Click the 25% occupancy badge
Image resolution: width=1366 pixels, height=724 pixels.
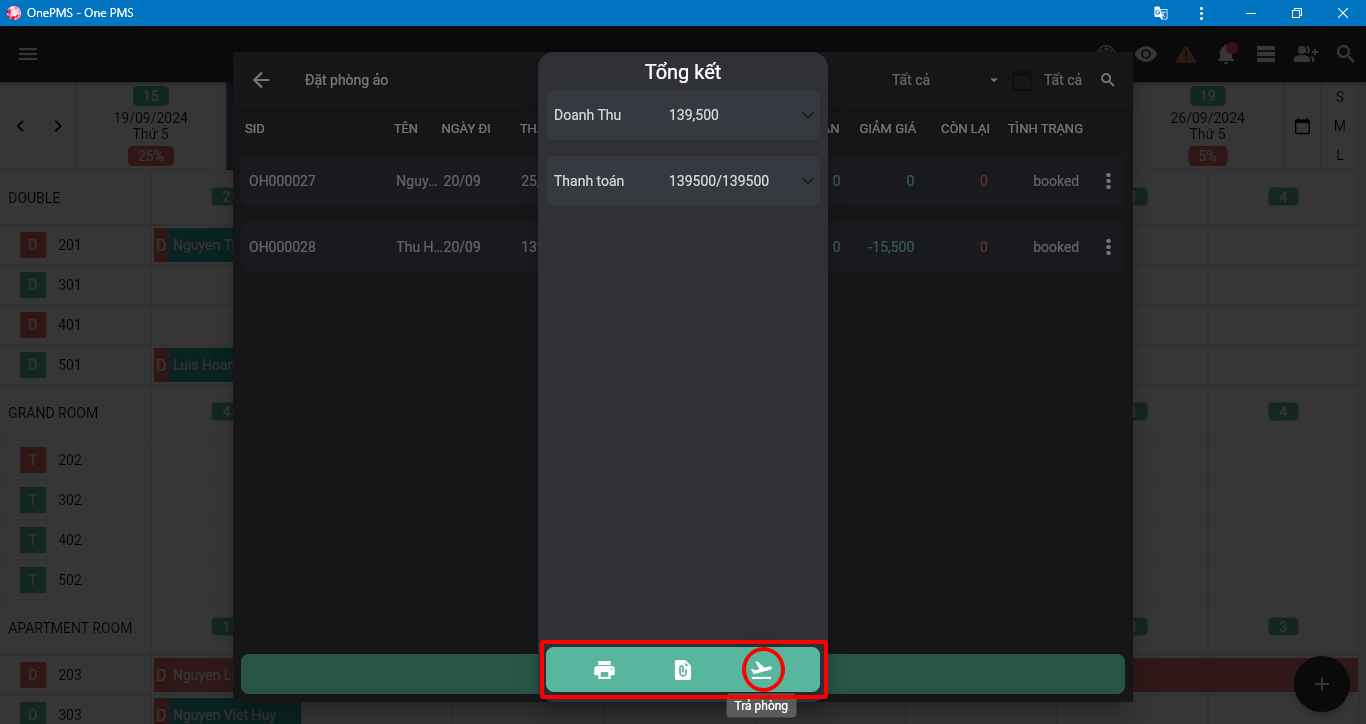tap(151, 156)
